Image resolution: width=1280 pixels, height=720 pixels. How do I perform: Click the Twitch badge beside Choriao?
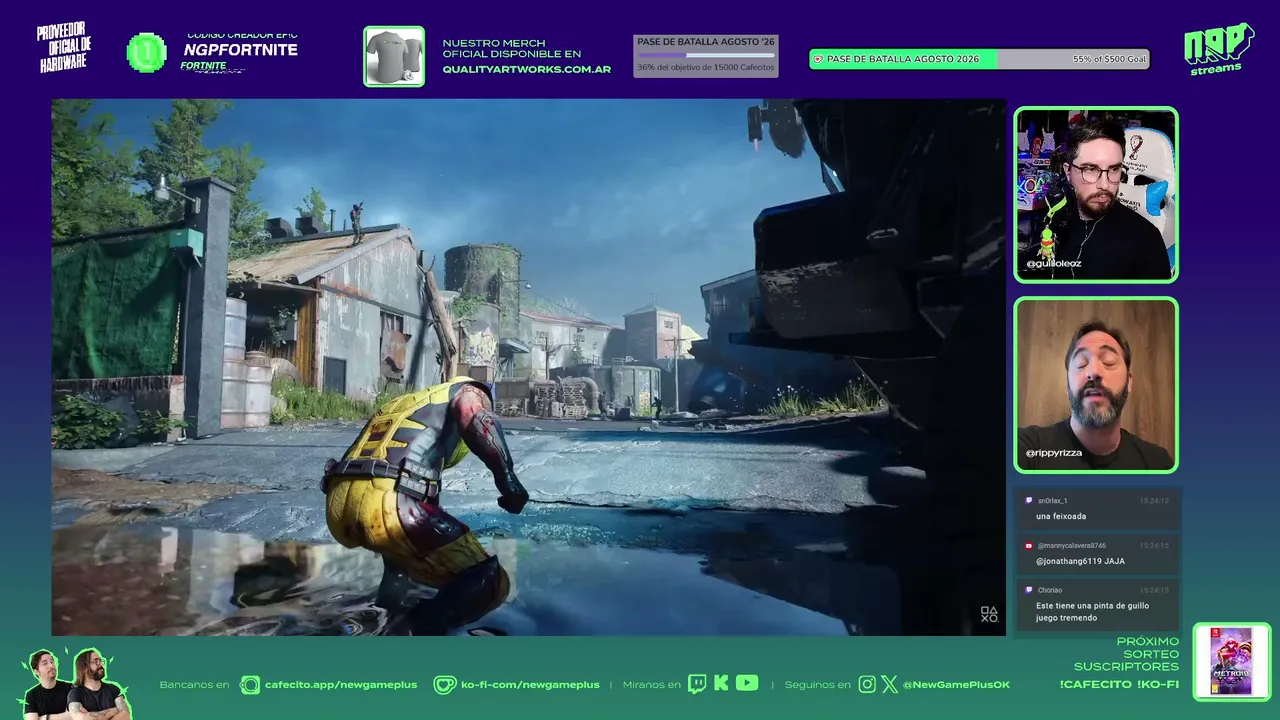(x=1028, y=590)
